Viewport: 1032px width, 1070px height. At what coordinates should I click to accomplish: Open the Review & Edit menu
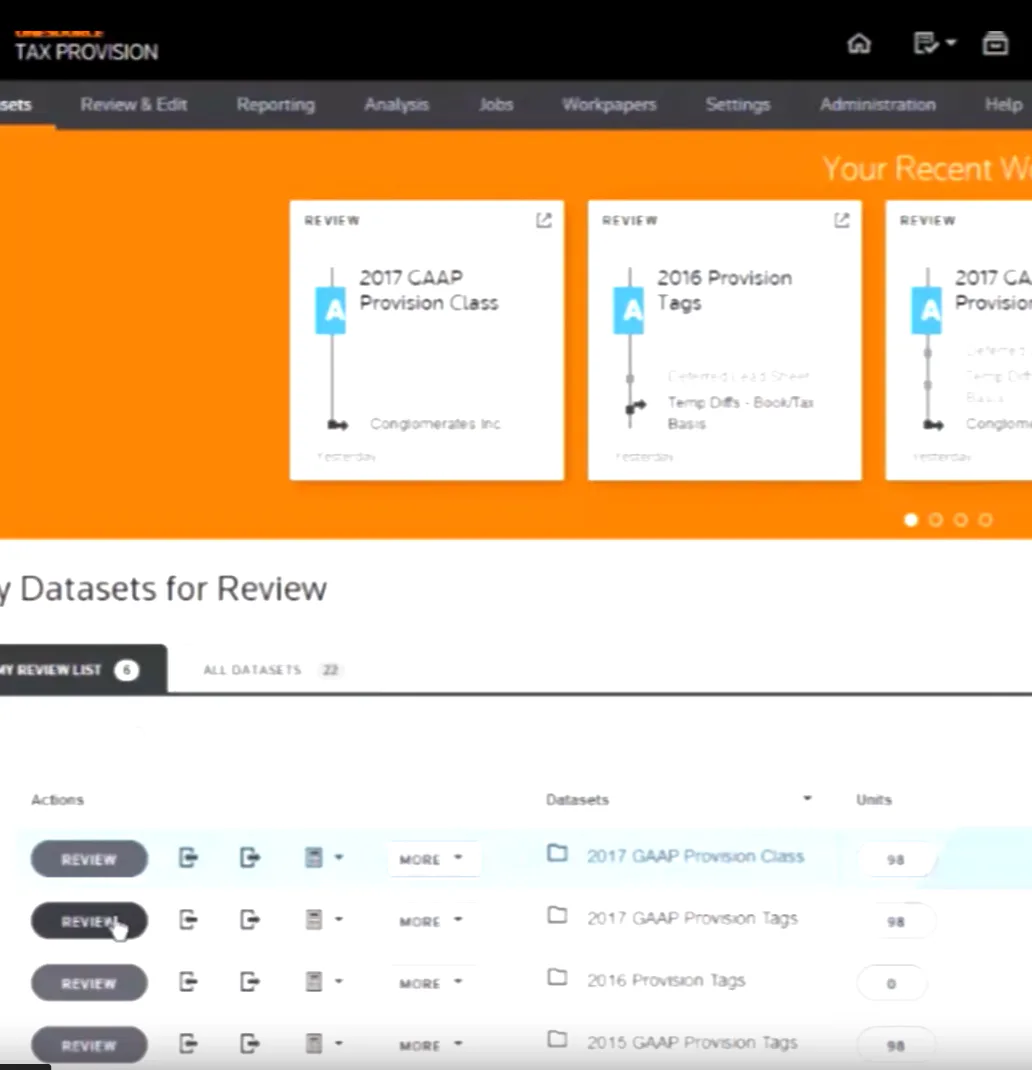(x=134, y=104)
